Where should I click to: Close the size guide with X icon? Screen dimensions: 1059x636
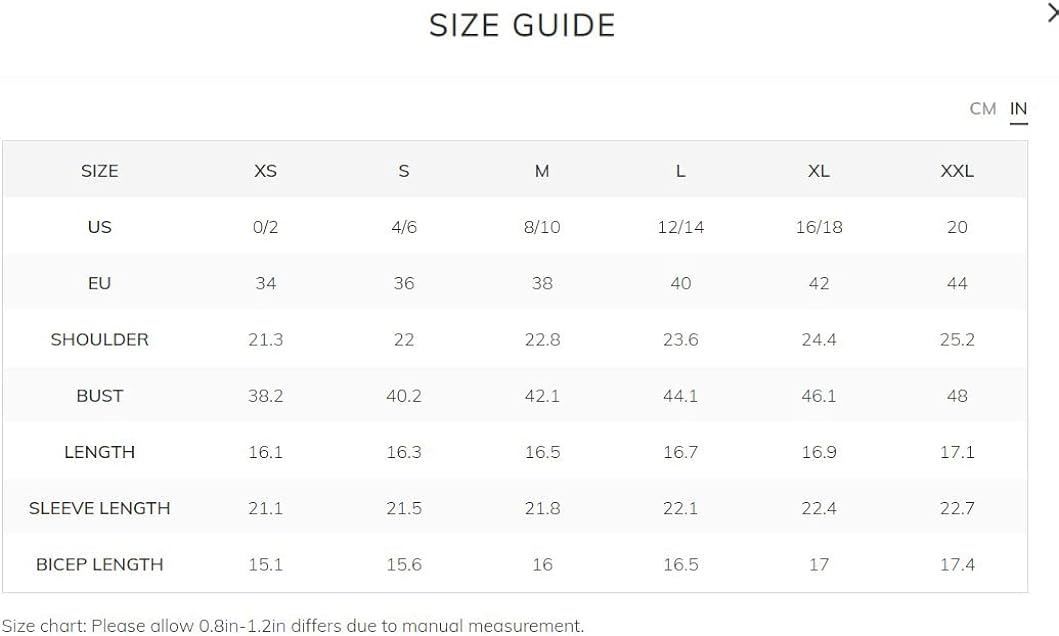(x=1053, y=13)
